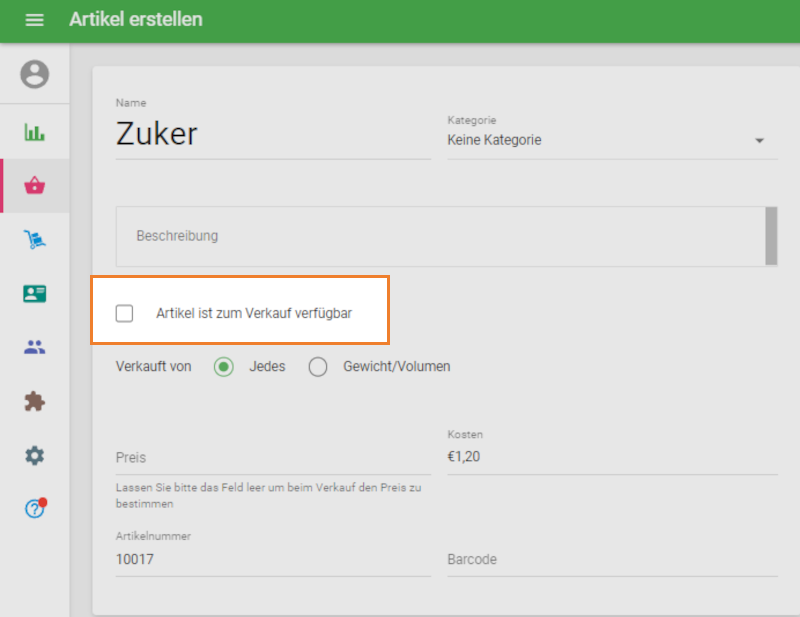This screenshot has width=800, height=617.
Task: Click the Barcode input field
Action: 611,559
